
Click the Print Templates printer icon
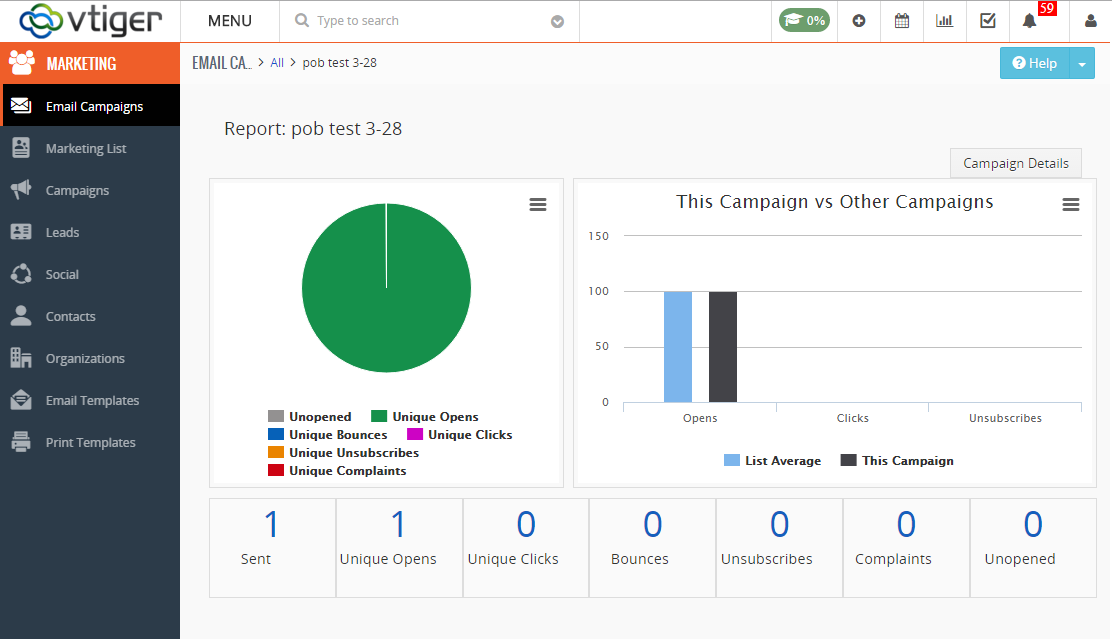(x=21, y=442)
